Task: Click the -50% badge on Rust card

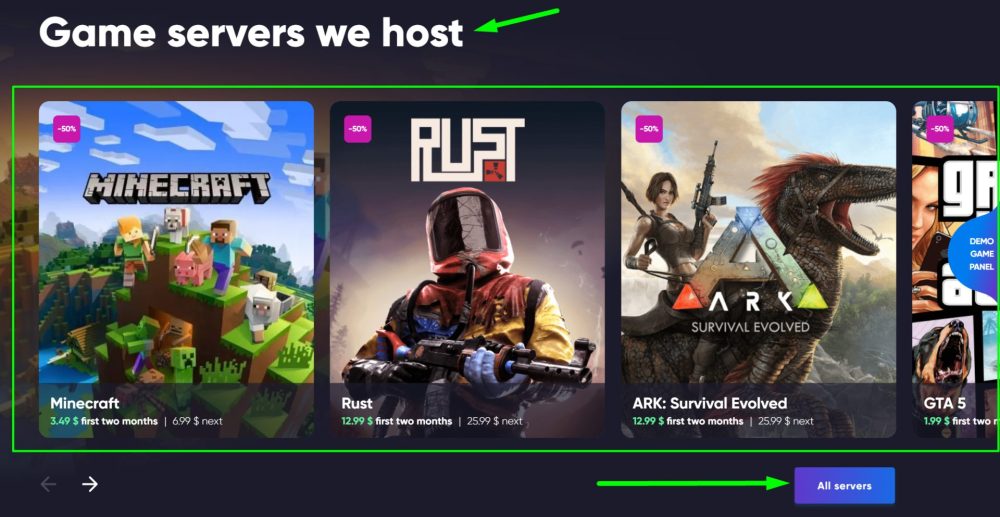Action: (x=358, y=129)
